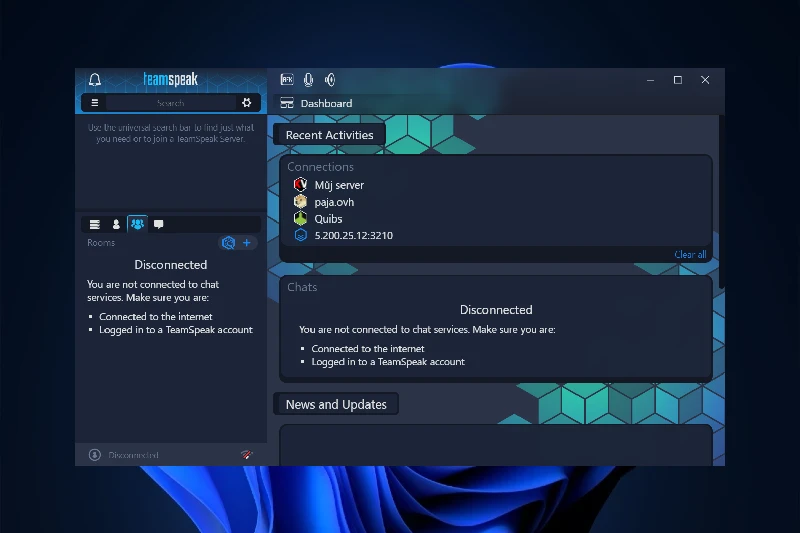Toggle the AFK away status icon
This screenshot has height=533, width=800.
tap(287, 80)
